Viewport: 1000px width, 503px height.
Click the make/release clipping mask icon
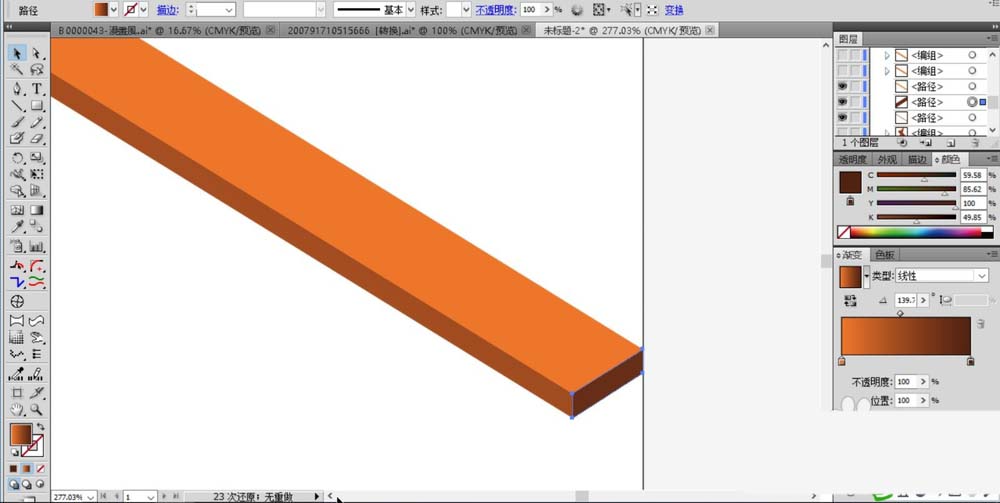(902, 143)
